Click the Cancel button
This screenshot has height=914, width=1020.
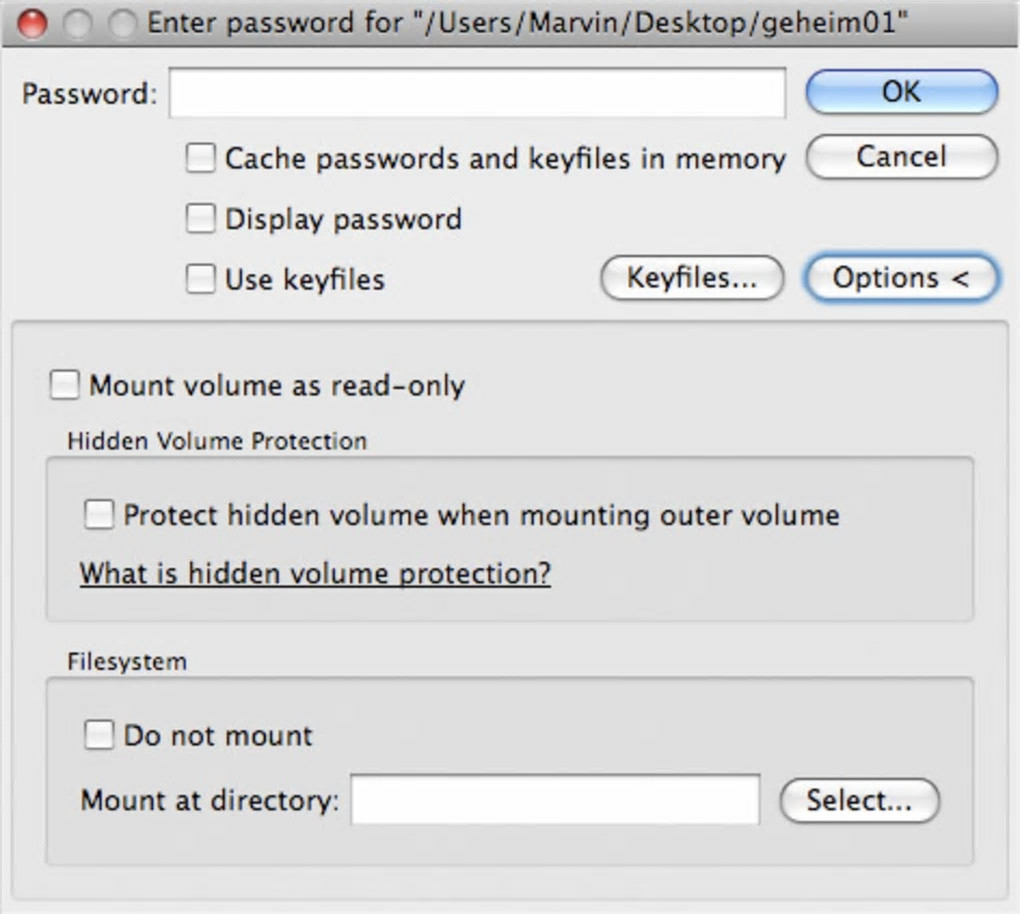[901, 157]
